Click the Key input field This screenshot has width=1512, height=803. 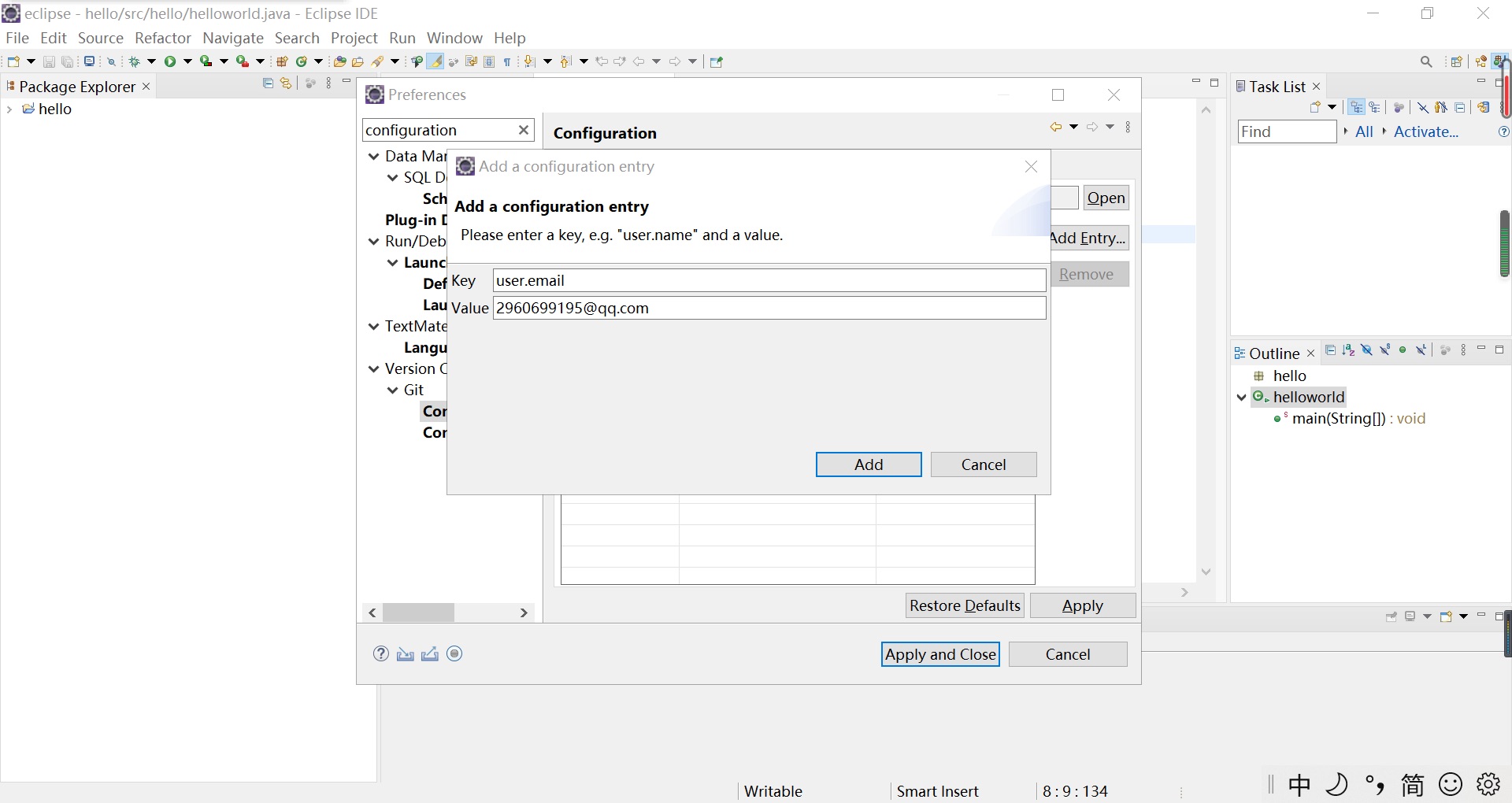[769, 280]
